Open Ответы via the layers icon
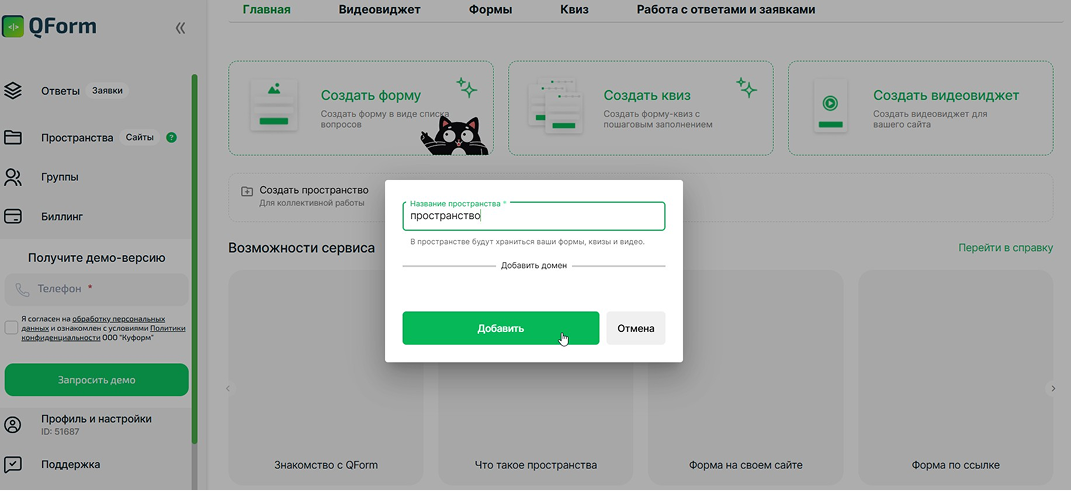Viewport: 1071px width, 491px height. 13,91
